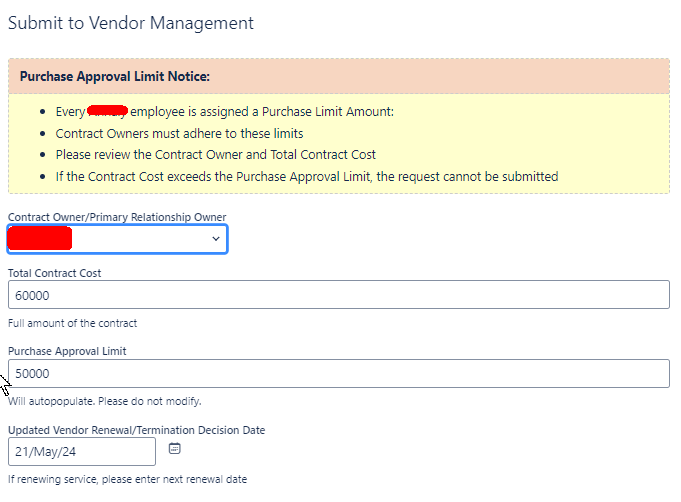
Task: Click 'employee is assigned a Purchase Limit' bullet
Action: pyautogui.click(x=225, y=112)
